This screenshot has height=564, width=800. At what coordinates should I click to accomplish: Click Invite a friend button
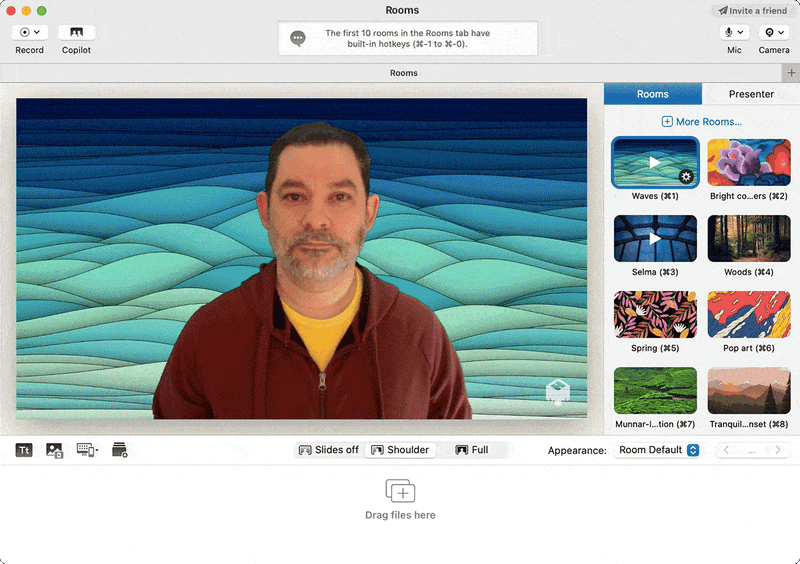click(752, 10)
